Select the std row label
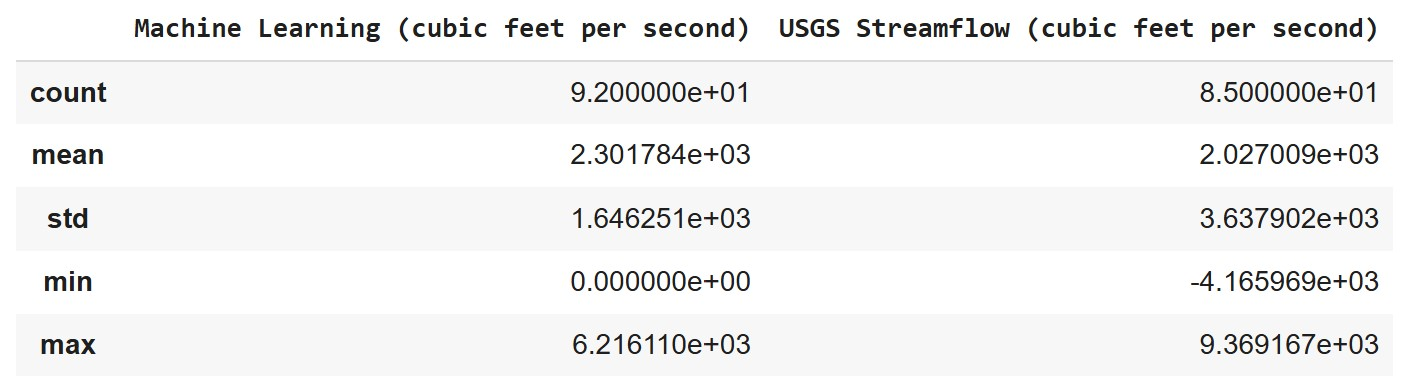The height and width of the screenshot is (386, 1404). coord(68,219)
